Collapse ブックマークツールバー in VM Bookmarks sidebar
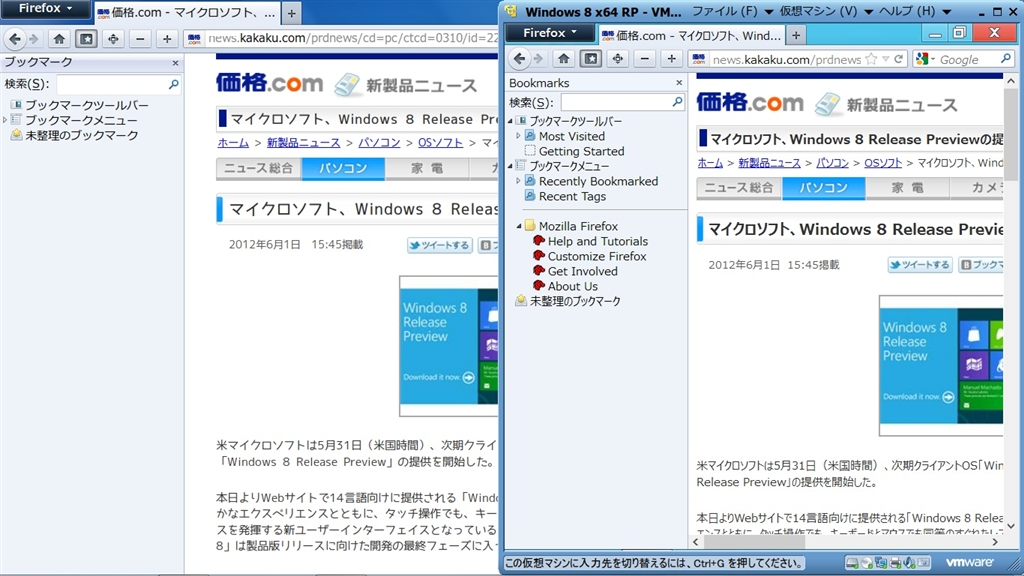 tap(511, 121)
